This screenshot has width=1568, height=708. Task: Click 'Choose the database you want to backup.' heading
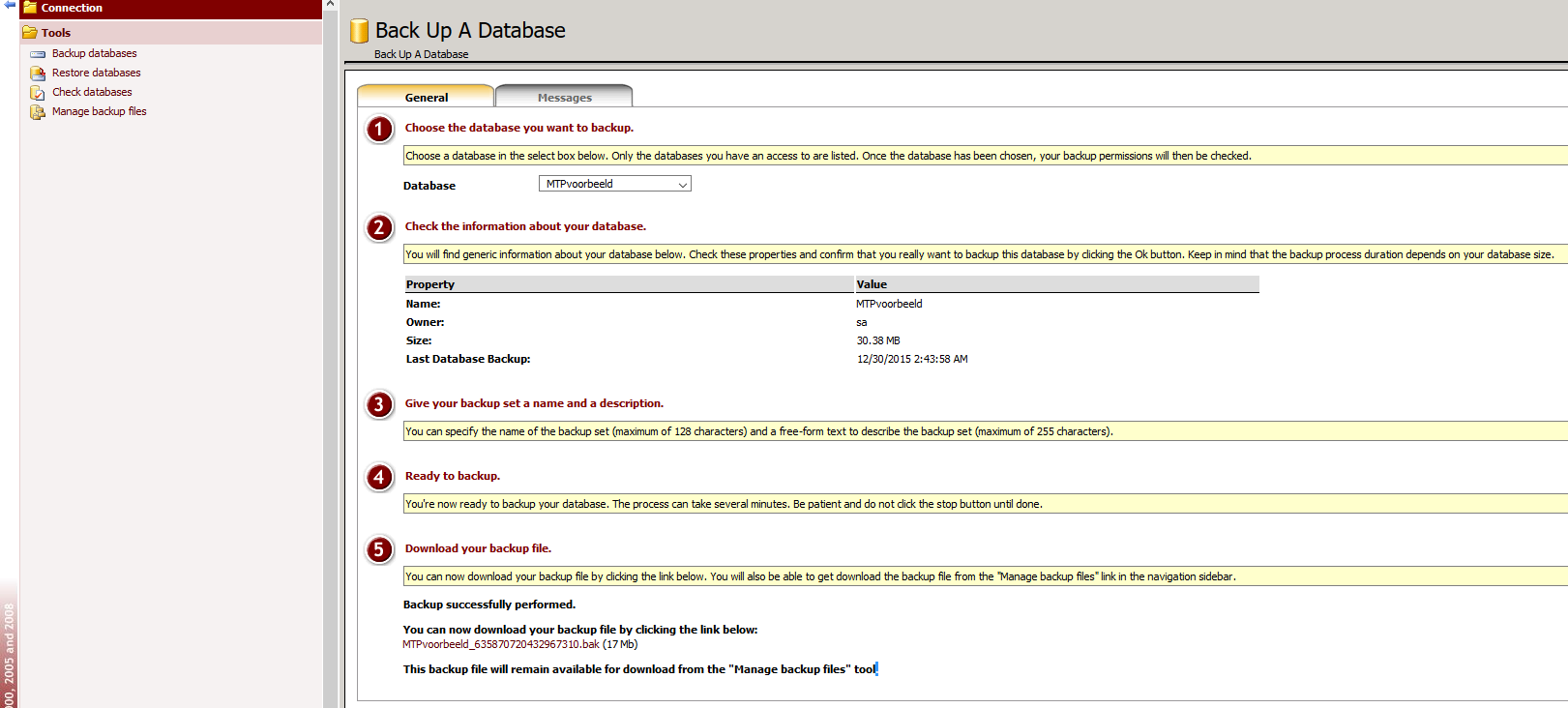pos(519,128)
